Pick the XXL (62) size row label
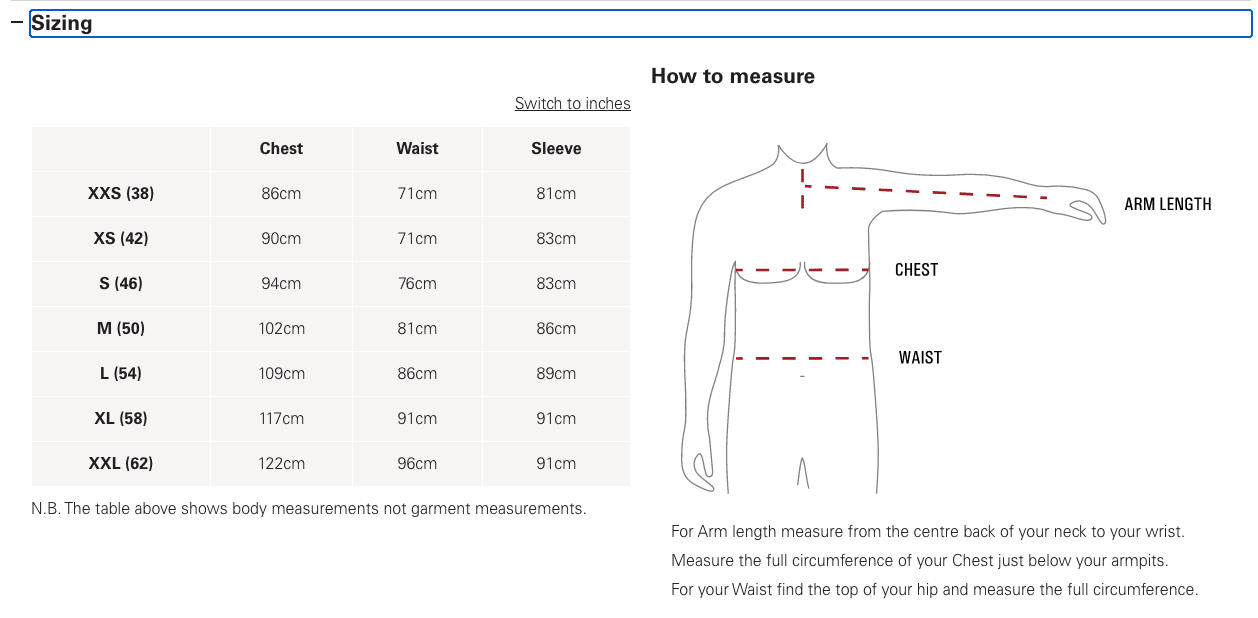The height and width of the screenshot is (618, 1258). click(121, 464)
